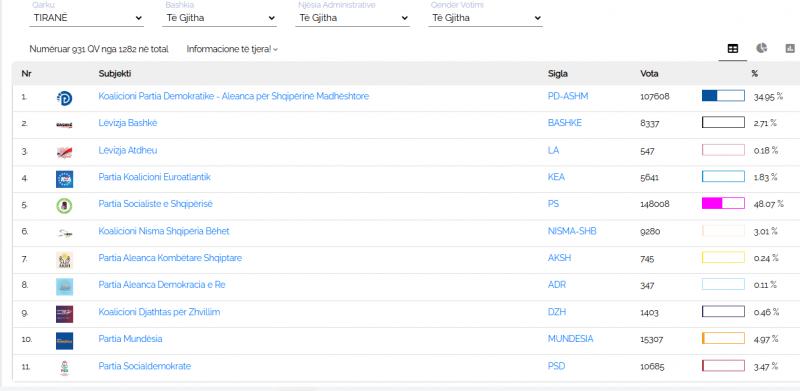Open the Qendër Votimi dropdown

click(x=485, y=18)
